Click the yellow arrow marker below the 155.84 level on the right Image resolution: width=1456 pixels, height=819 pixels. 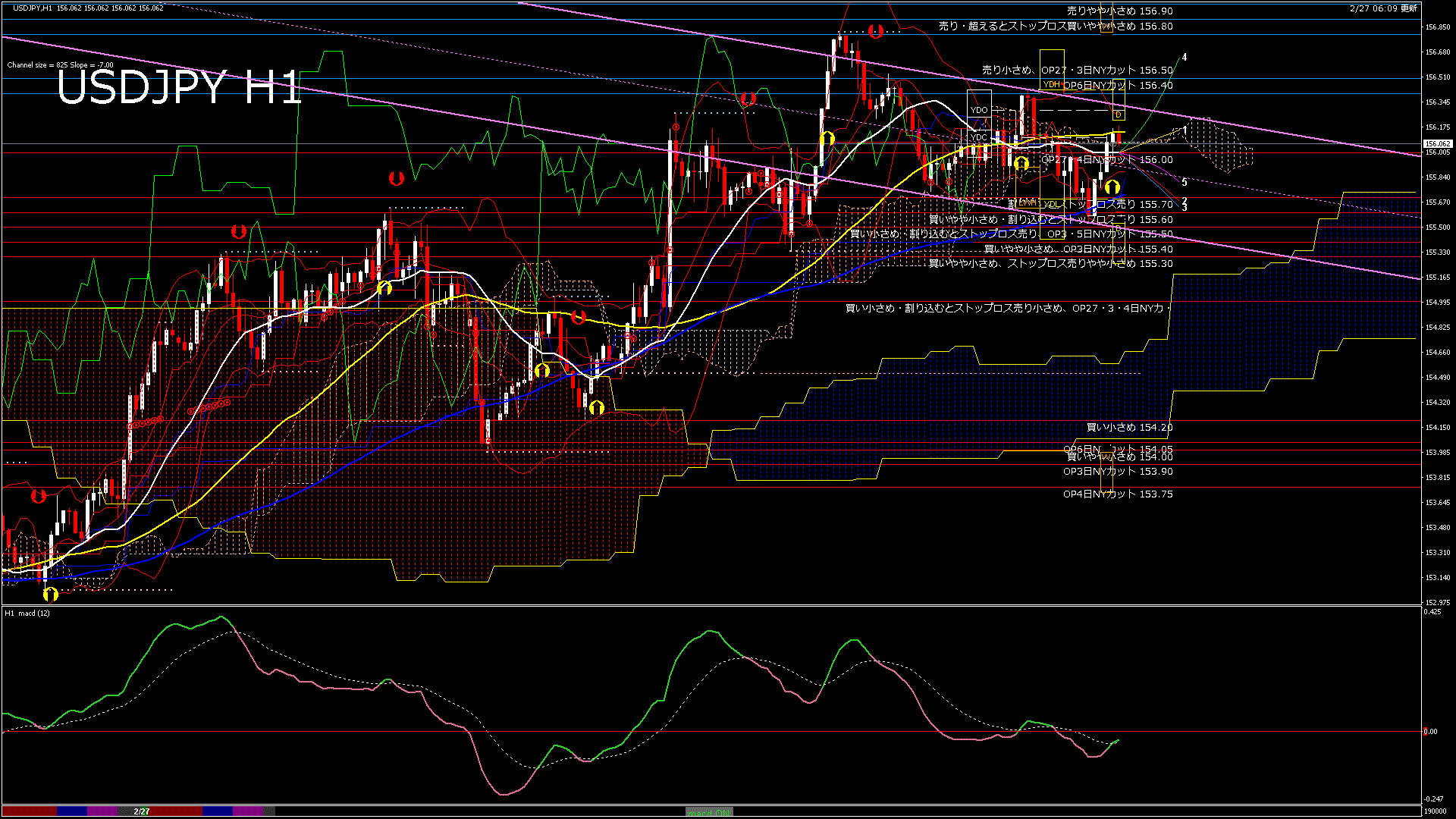1112,187
